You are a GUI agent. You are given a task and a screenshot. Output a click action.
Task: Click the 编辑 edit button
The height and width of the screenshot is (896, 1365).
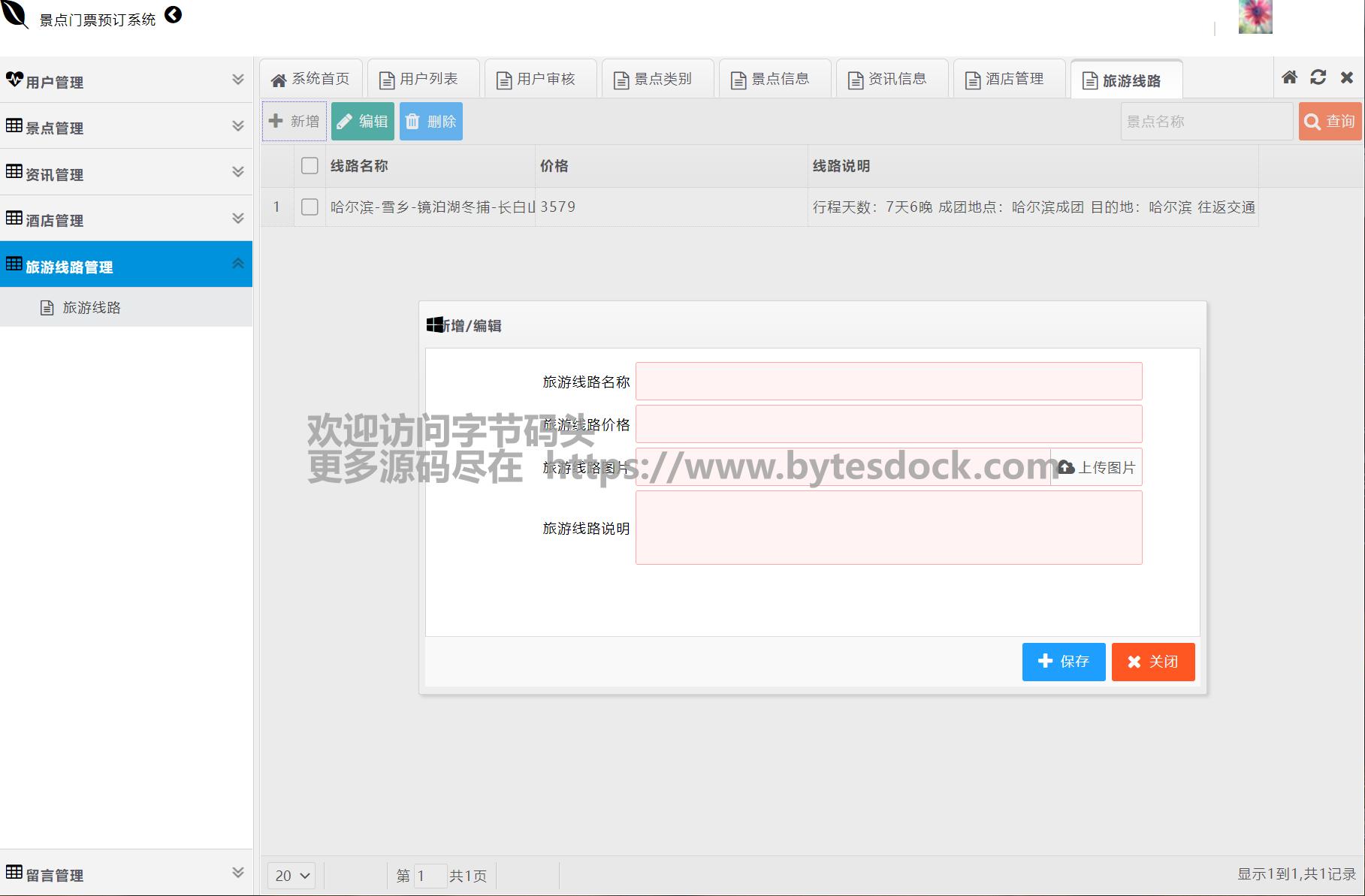[x=362, y=121]
